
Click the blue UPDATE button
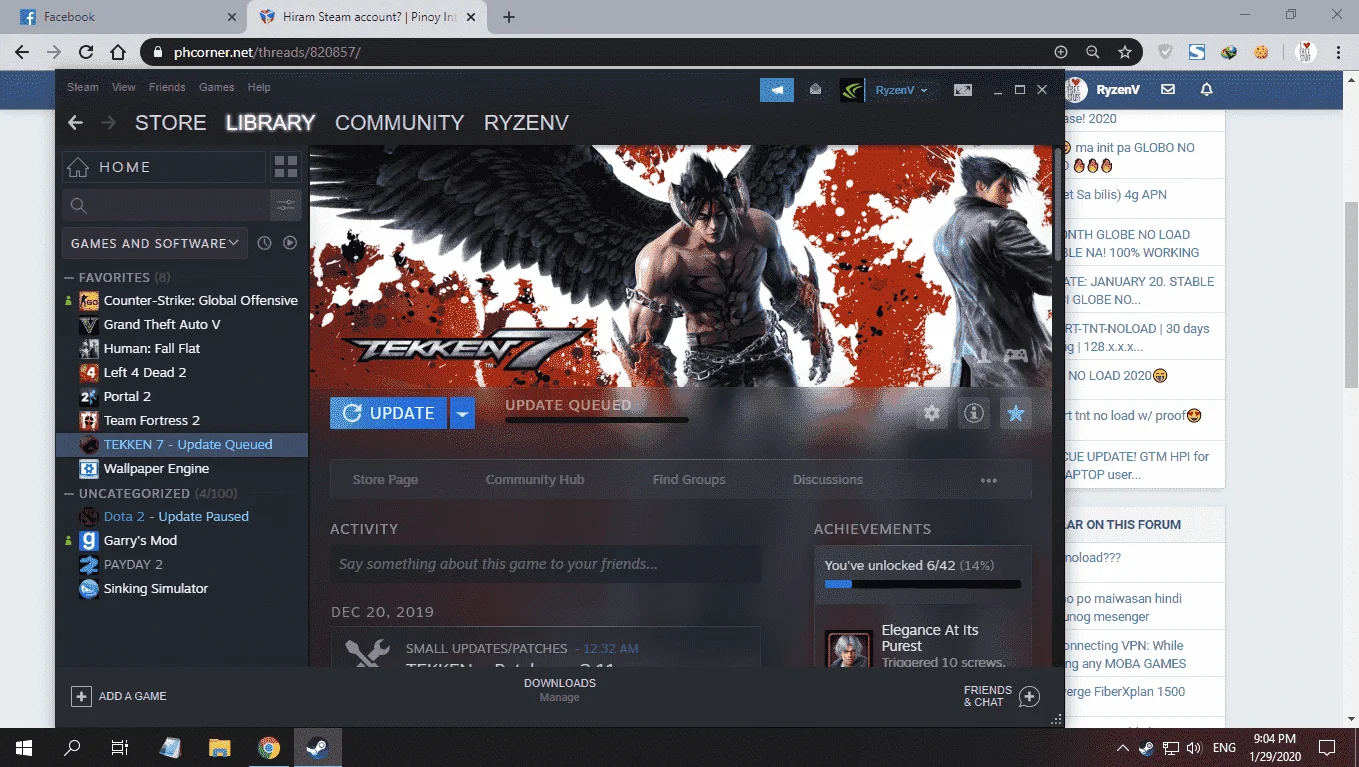[388, 413]
